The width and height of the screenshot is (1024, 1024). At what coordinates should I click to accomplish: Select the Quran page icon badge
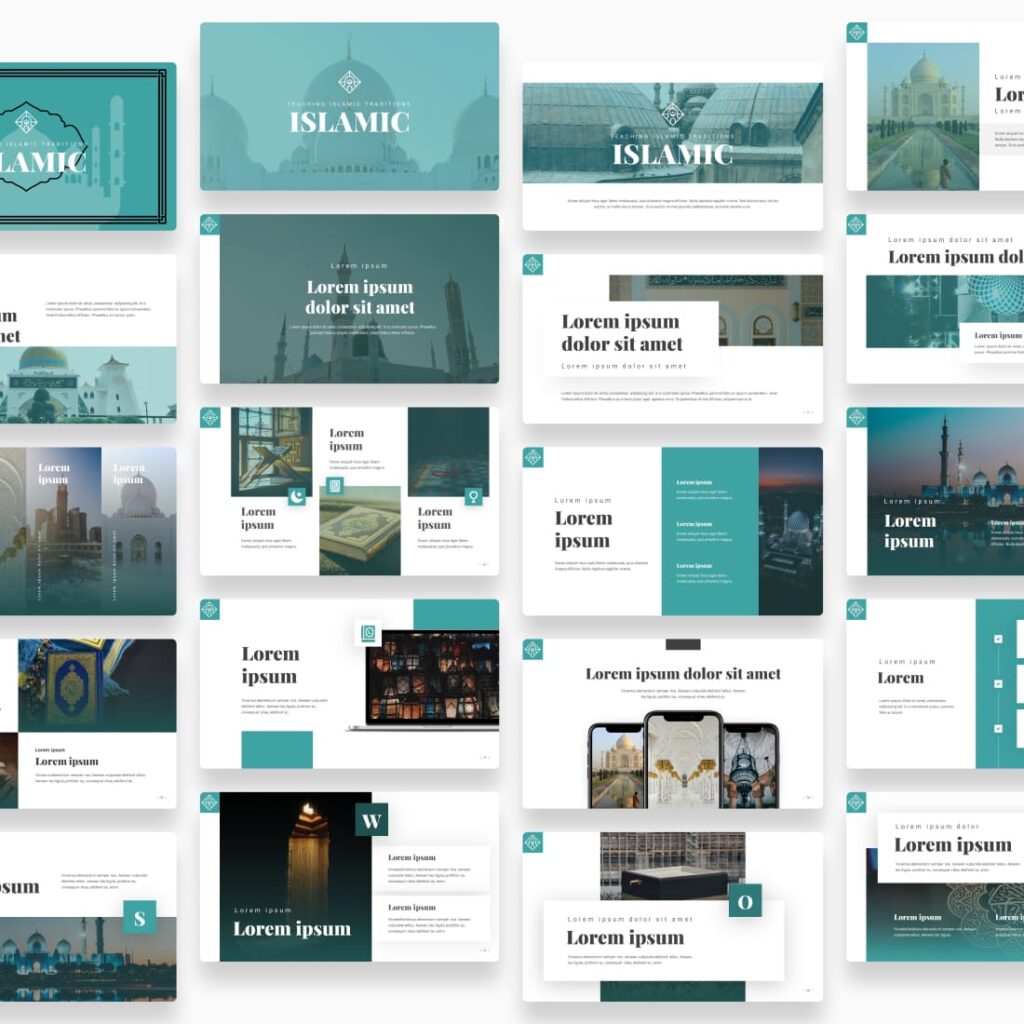tap(335, 486)
